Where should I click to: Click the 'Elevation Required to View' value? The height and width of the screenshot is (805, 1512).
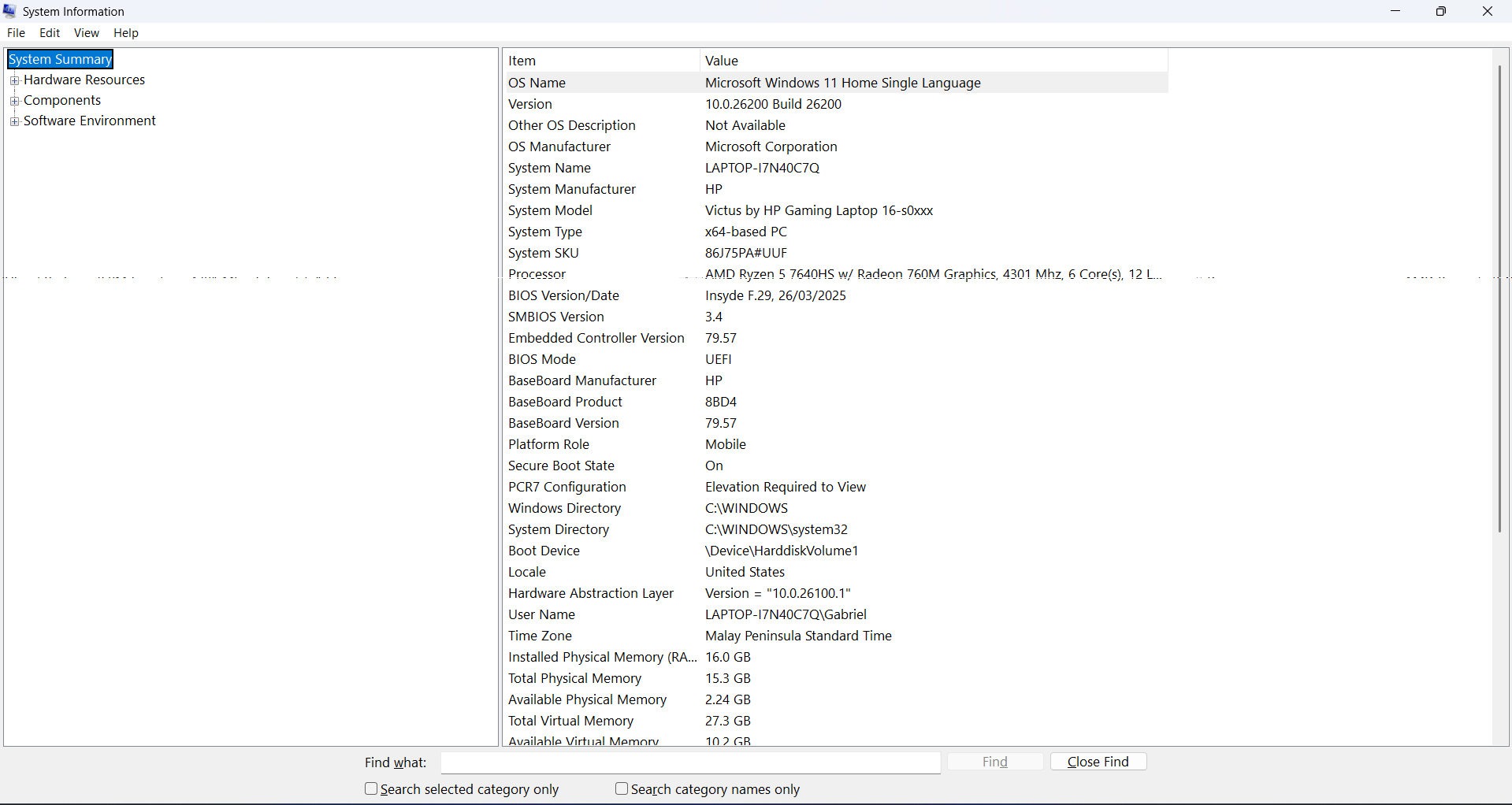(x=786, y=487)
